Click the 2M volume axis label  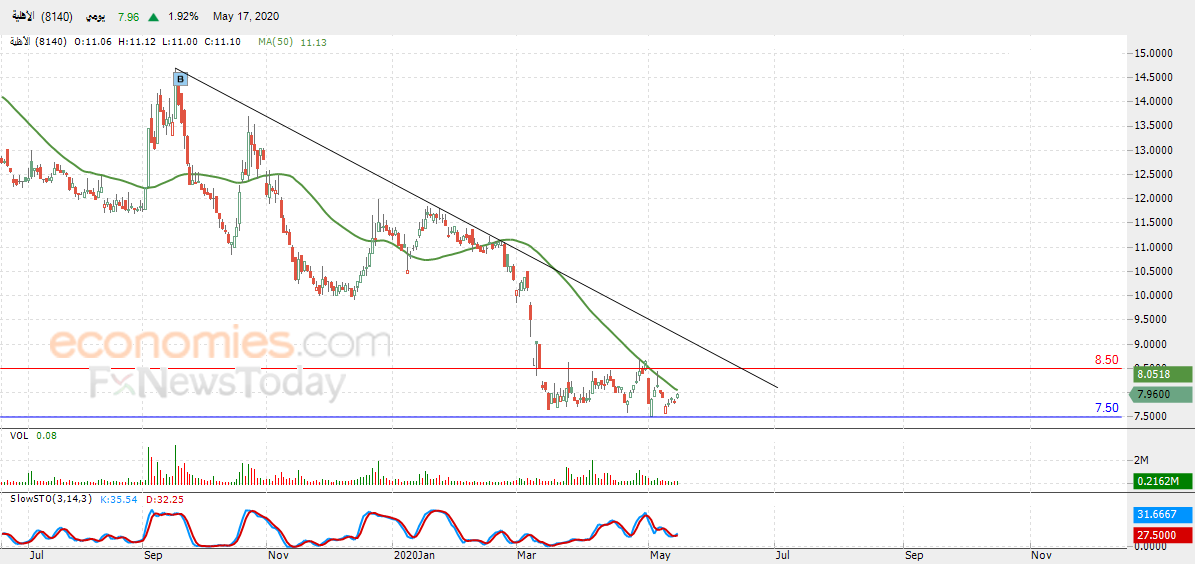click(1141, 460)
